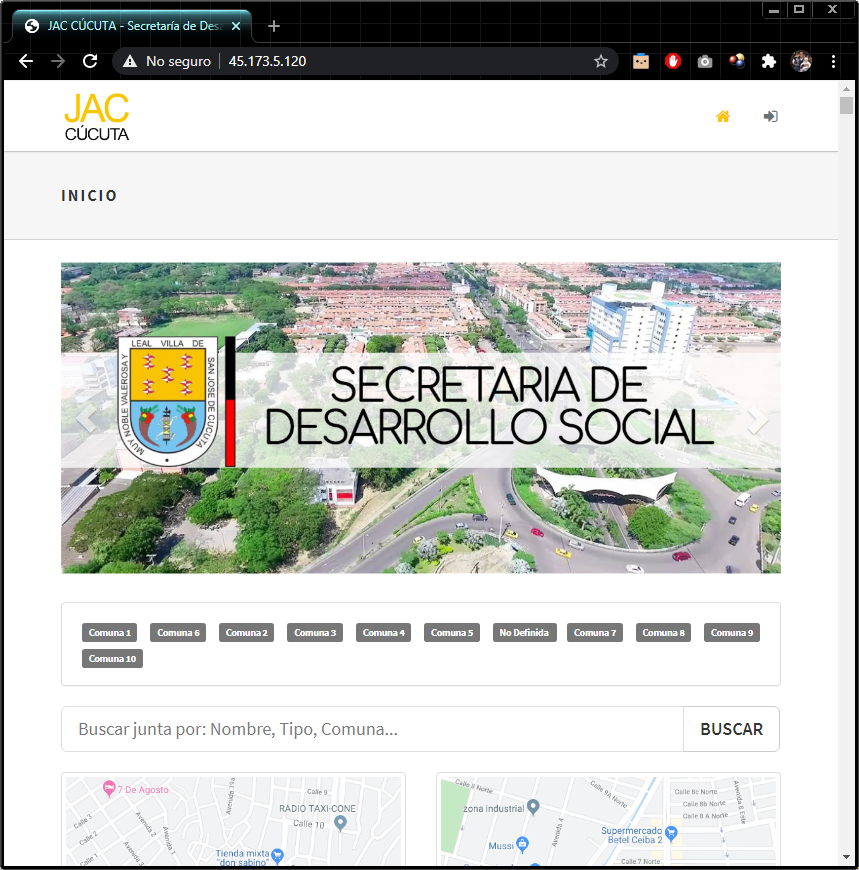Open a new browser tab
859x870 pixels.
coord(274,26)
